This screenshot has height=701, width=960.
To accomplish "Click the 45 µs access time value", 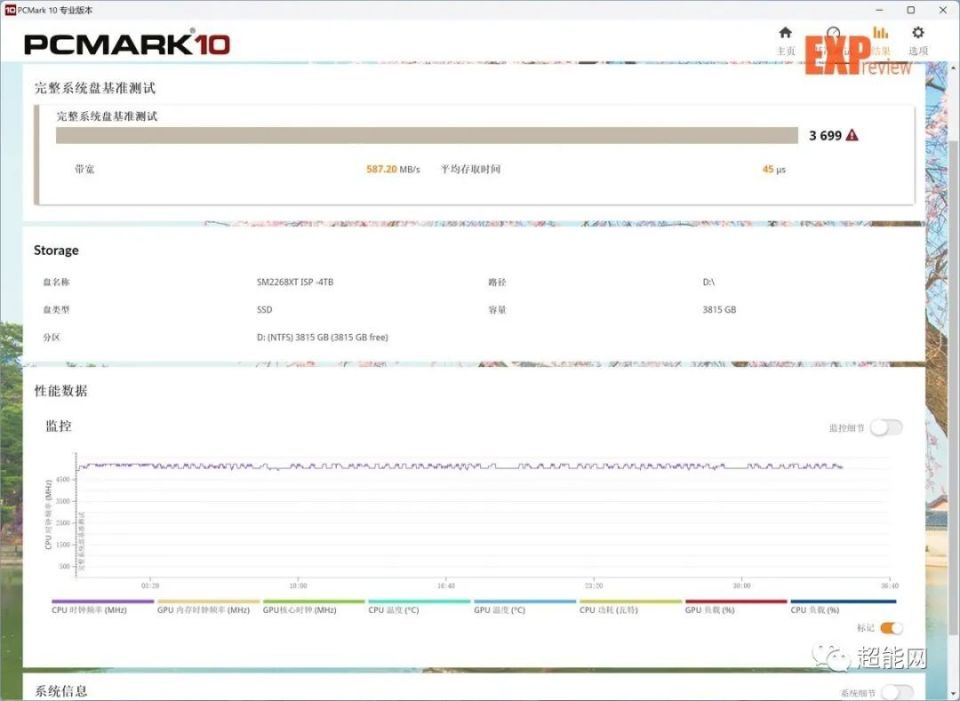I will (x=774, y=169).
